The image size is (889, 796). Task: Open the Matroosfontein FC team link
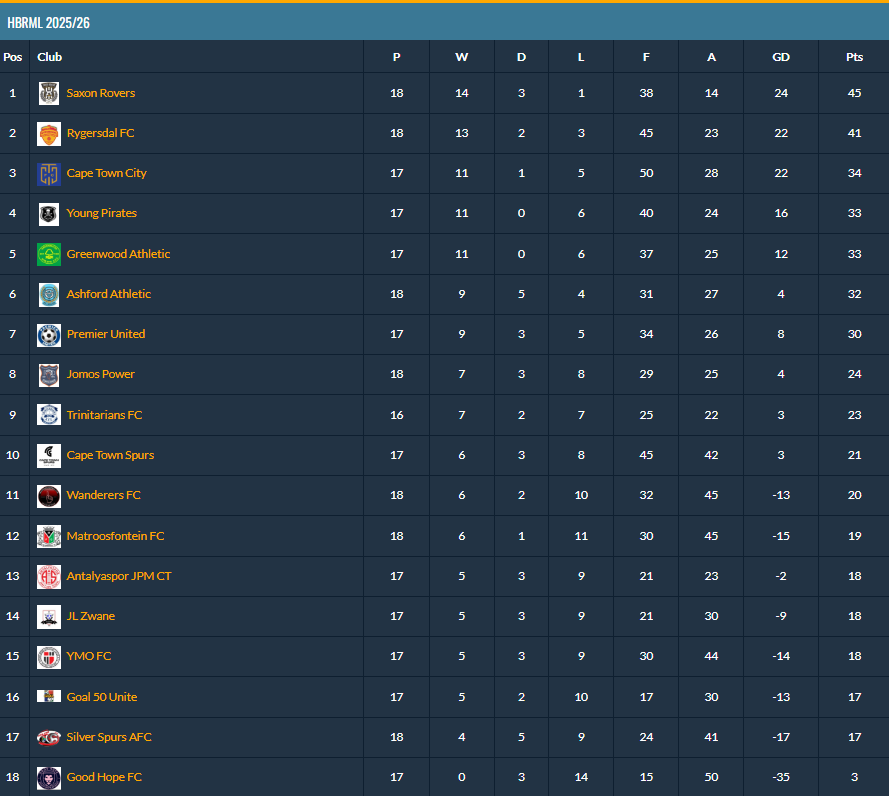point(115,536)
